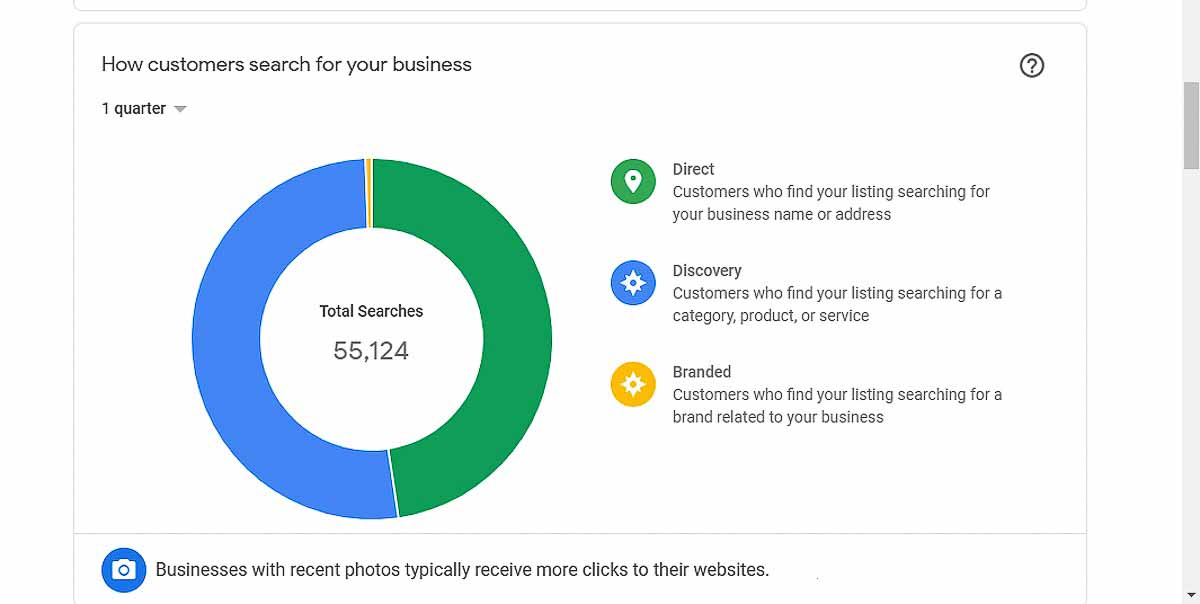Click the Discovery category description text
The height and width of the screenshot is (604, 1200).
(837, 304)
